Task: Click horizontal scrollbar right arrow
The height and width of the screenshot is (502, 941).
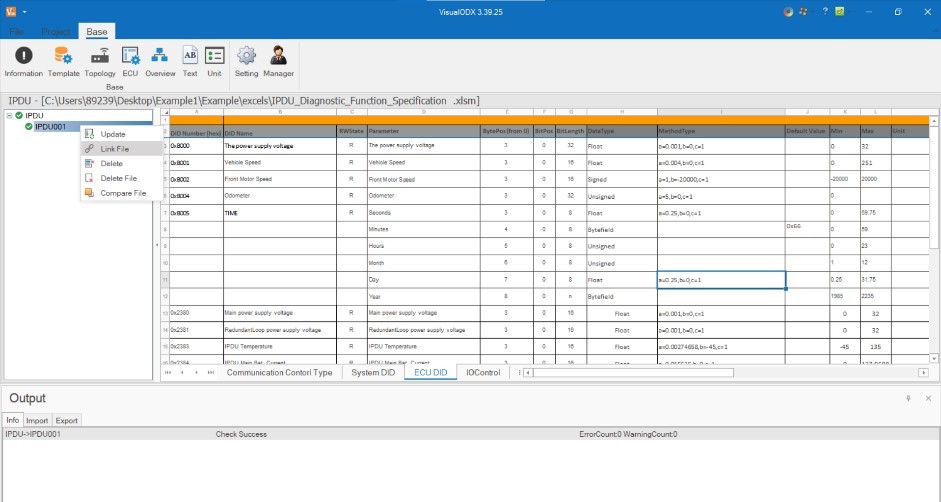Action: click(x=924, y=372)
